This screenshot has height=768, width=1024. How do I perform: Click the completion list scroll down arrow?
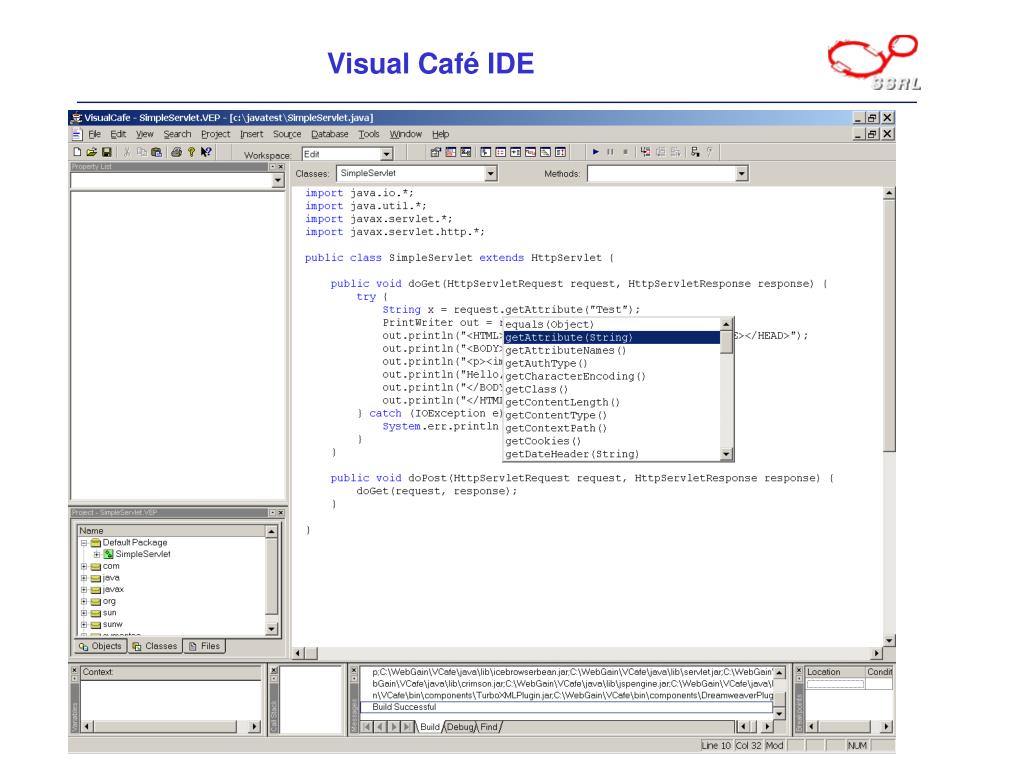[x=726, y=455]
